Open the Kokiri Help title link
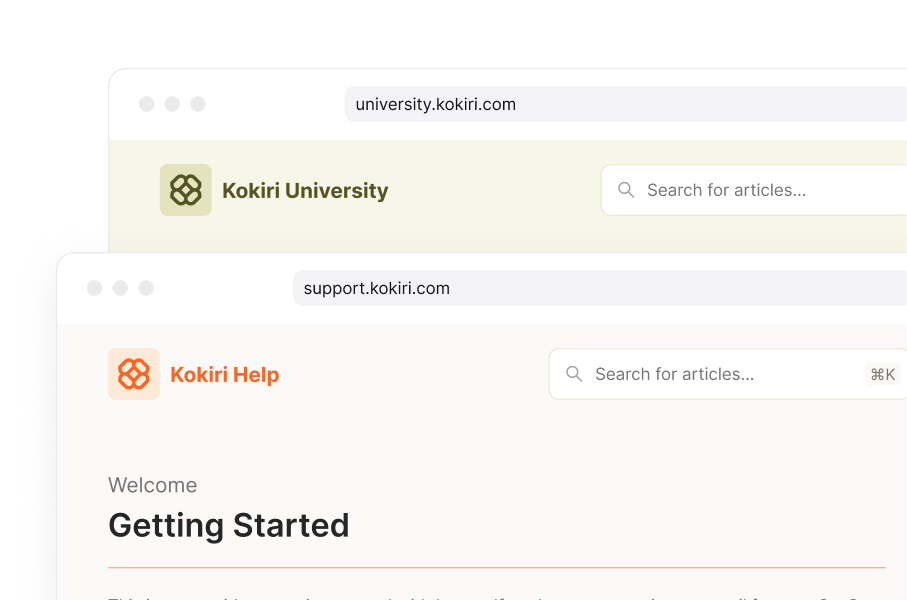 point(224,374)
